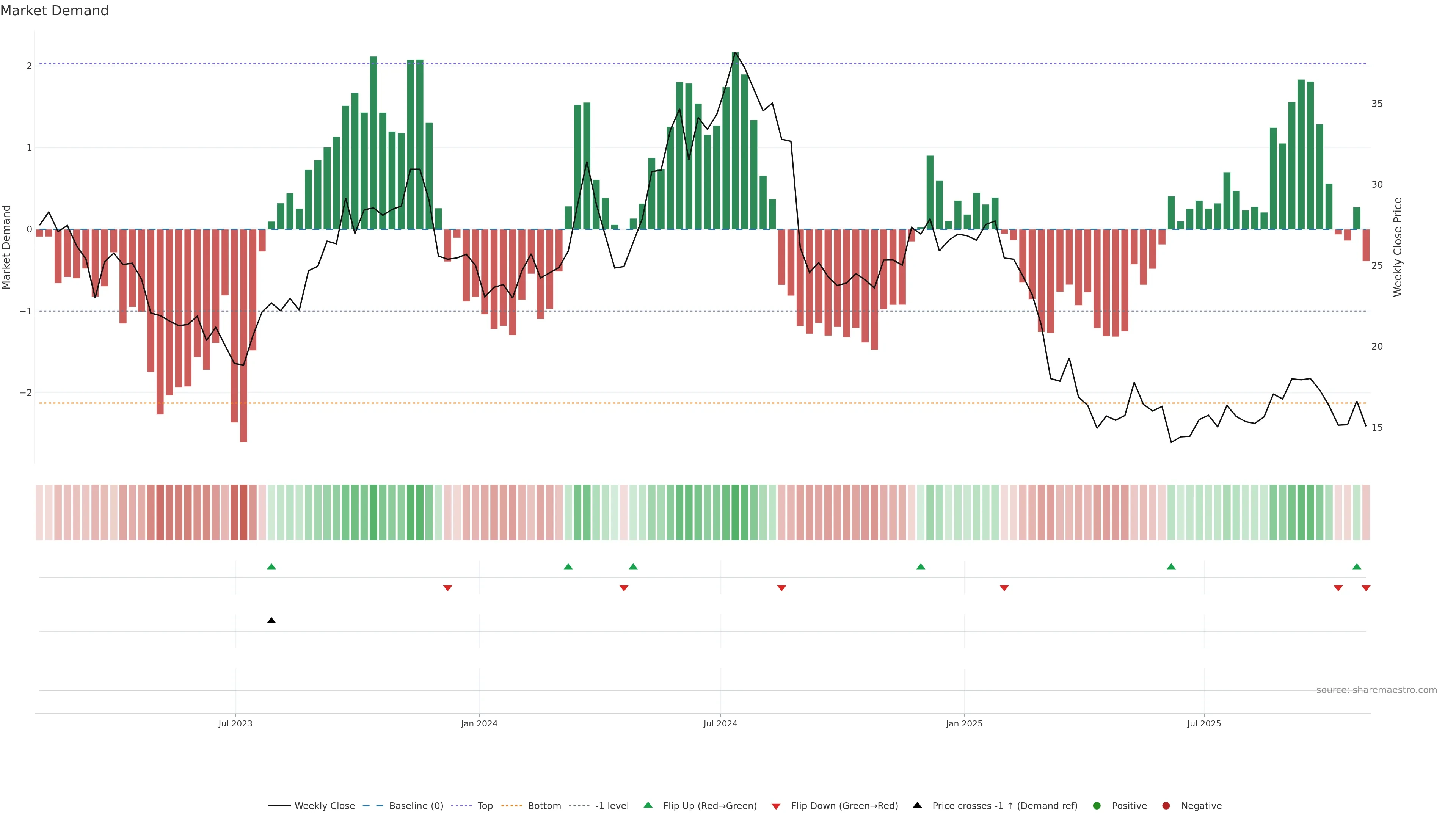This screenshot has height=819, width=1456.
Task: Click the last green Flip Up marker at far right
Action: (1357, 566)
